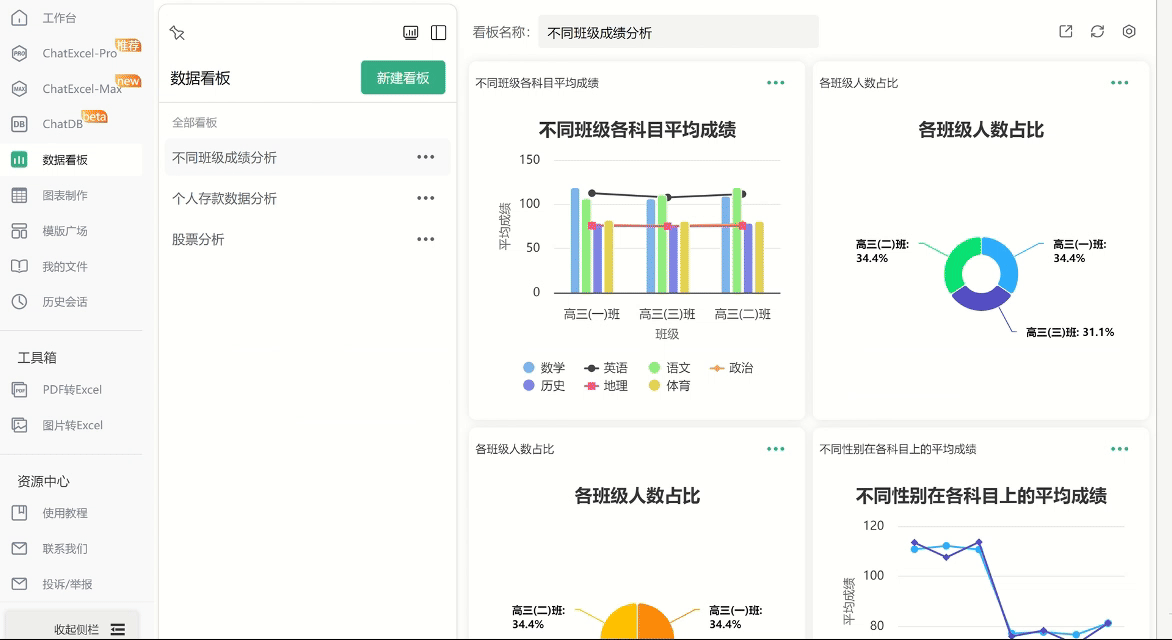
Task: Open dashboard in external window icon
Action: 1066,32
